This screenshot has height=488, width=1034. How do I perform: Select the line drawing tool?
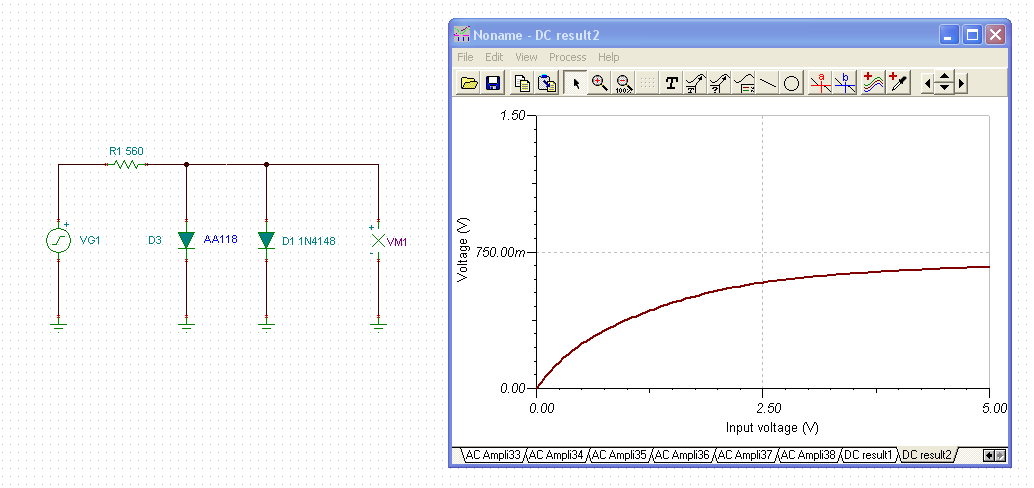768,83
